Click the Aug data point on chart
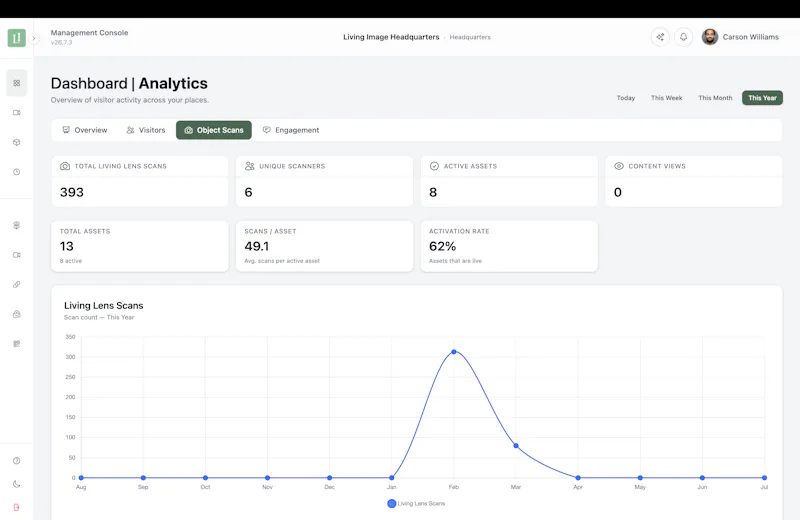The image size is (800, 520). pyautogui.click(x=81, y=478)
